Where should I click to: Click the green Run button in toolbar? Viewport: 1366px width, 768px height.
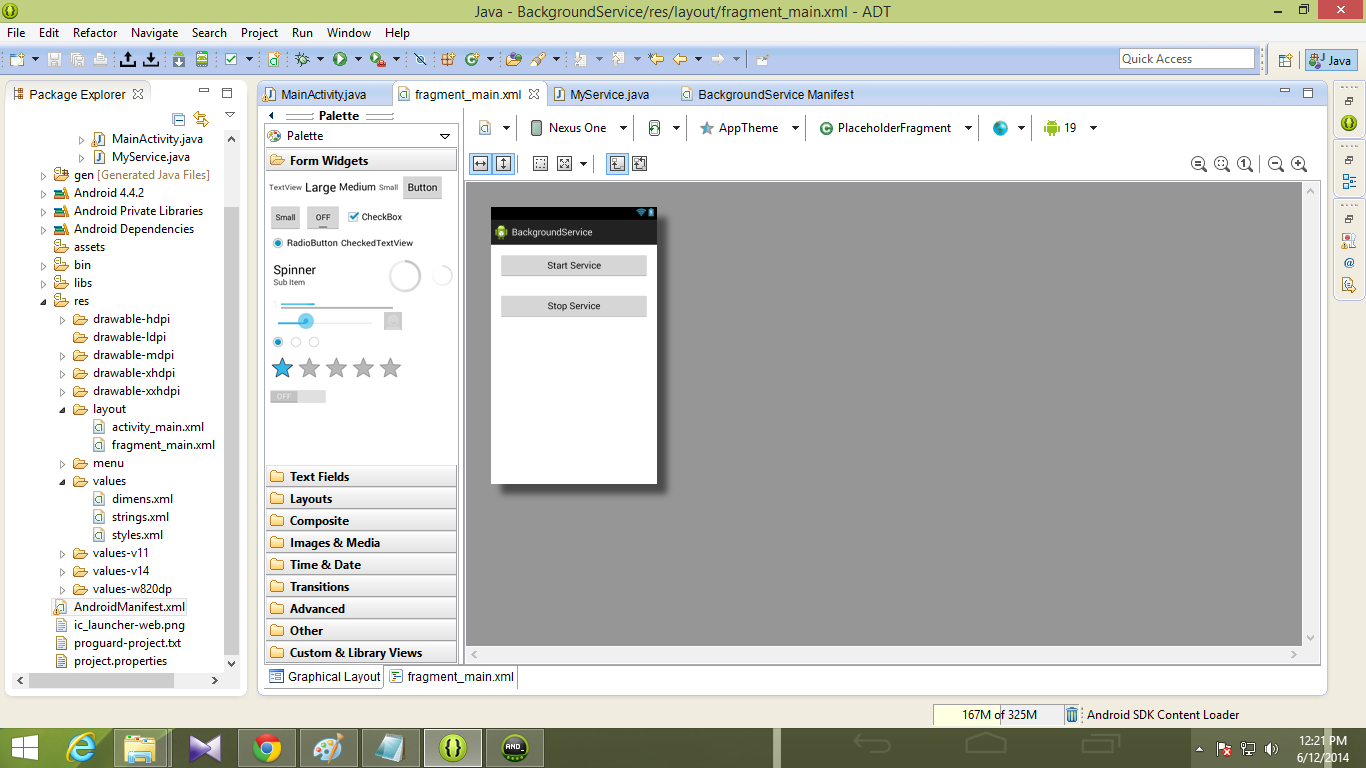tap(340, 59)
